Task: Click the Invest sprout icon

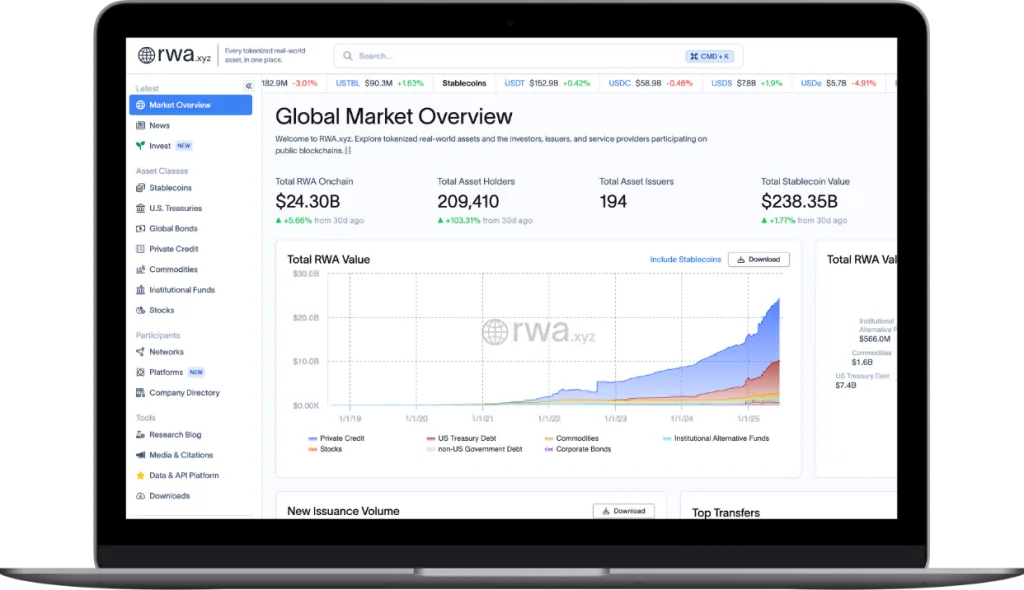Action: click(140, 146)
